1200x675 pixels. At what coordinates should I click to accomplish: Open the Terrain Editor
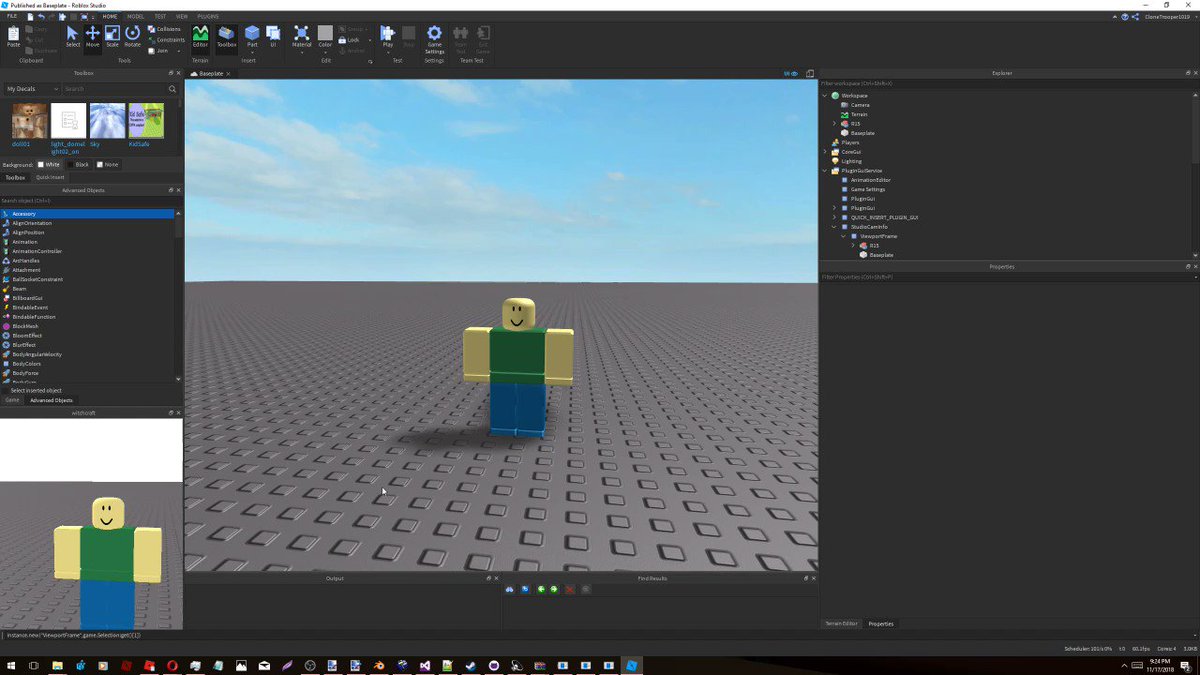click(x=200, y=36)
